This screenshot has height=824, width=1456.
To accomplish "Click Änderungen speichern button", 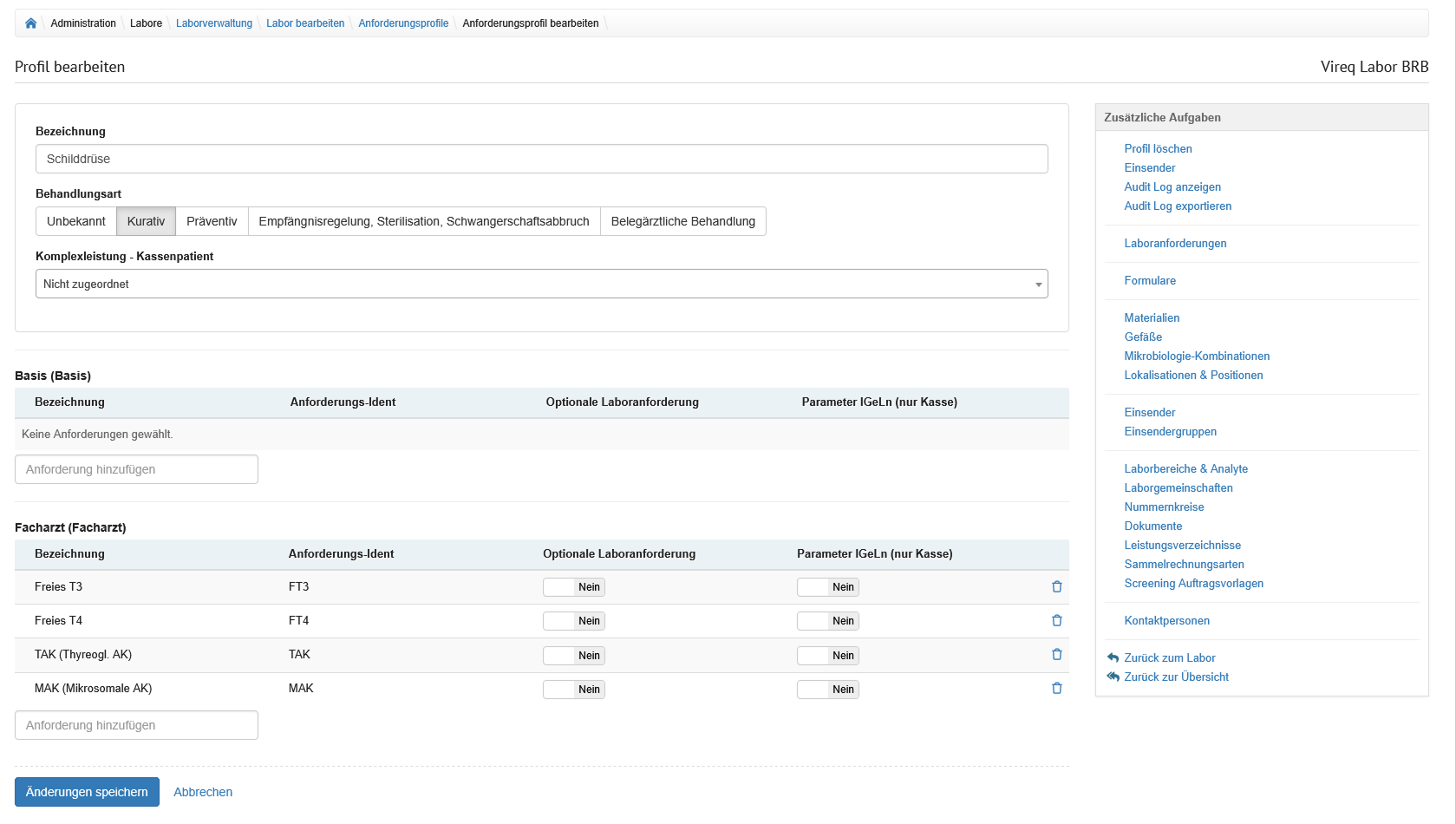I will coord(87,792).
